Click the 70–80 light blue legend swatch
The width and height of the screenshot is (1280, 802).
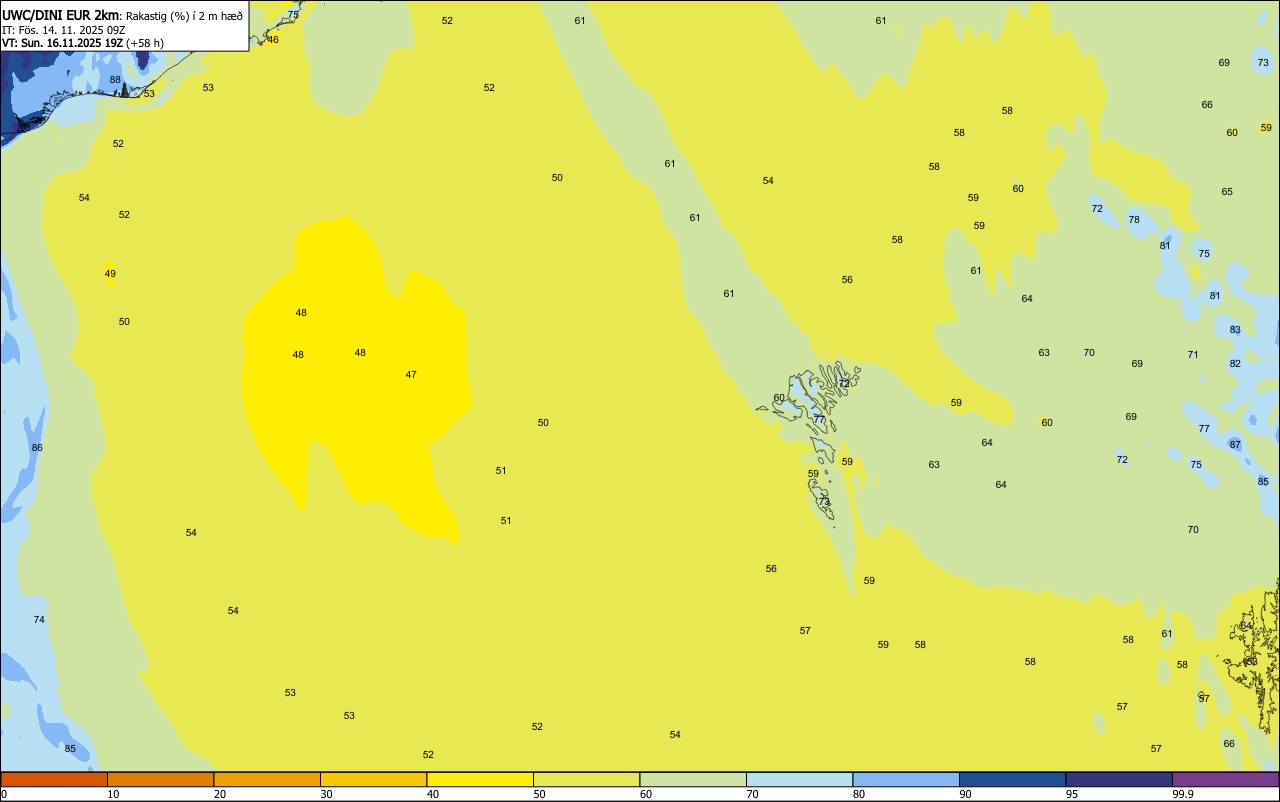coord(799,779)
